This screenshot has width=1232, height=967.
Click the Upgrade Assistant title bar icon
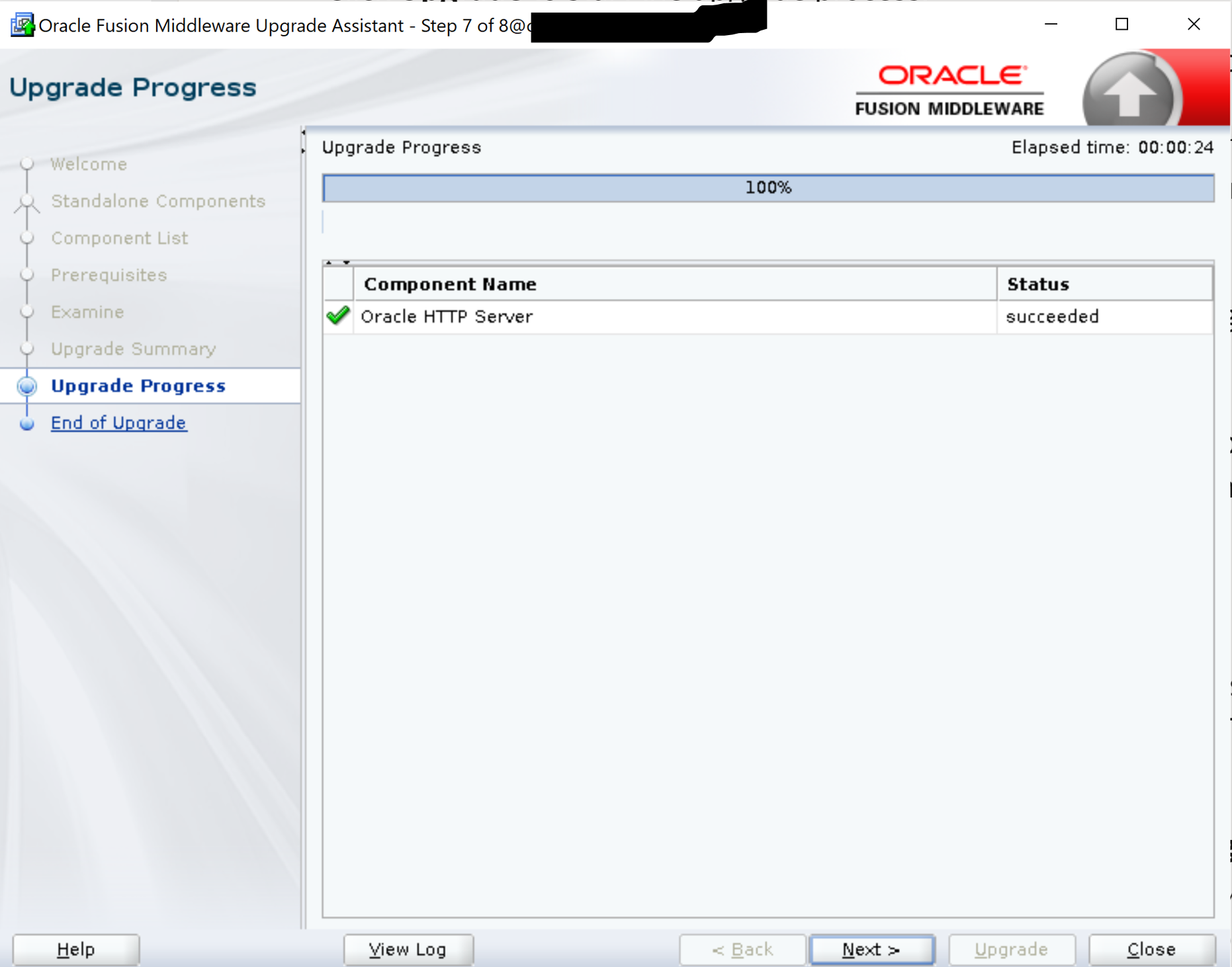pos(22,25)
